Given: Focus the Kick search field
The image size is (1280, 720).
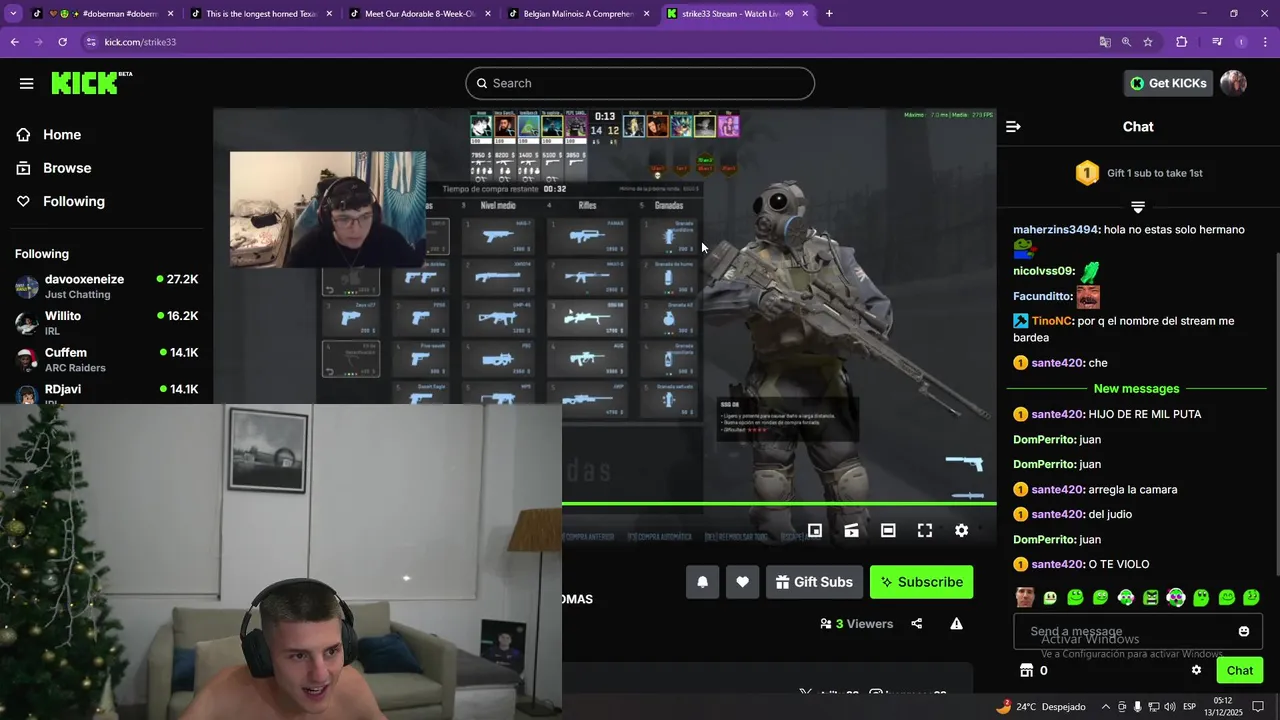Looking at the screenshot, I should [640, 83].
